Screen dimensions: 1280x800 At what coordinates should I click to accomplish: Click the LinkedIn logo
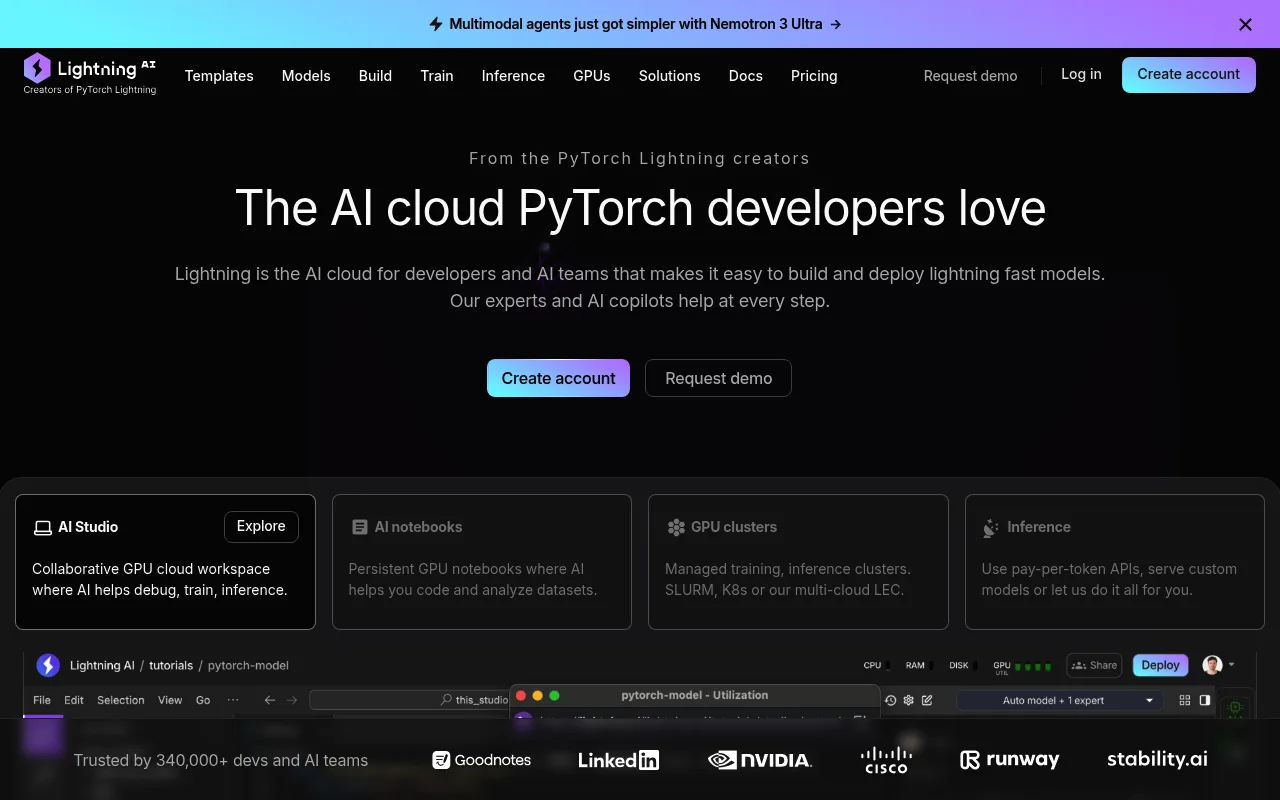[618, 760]
